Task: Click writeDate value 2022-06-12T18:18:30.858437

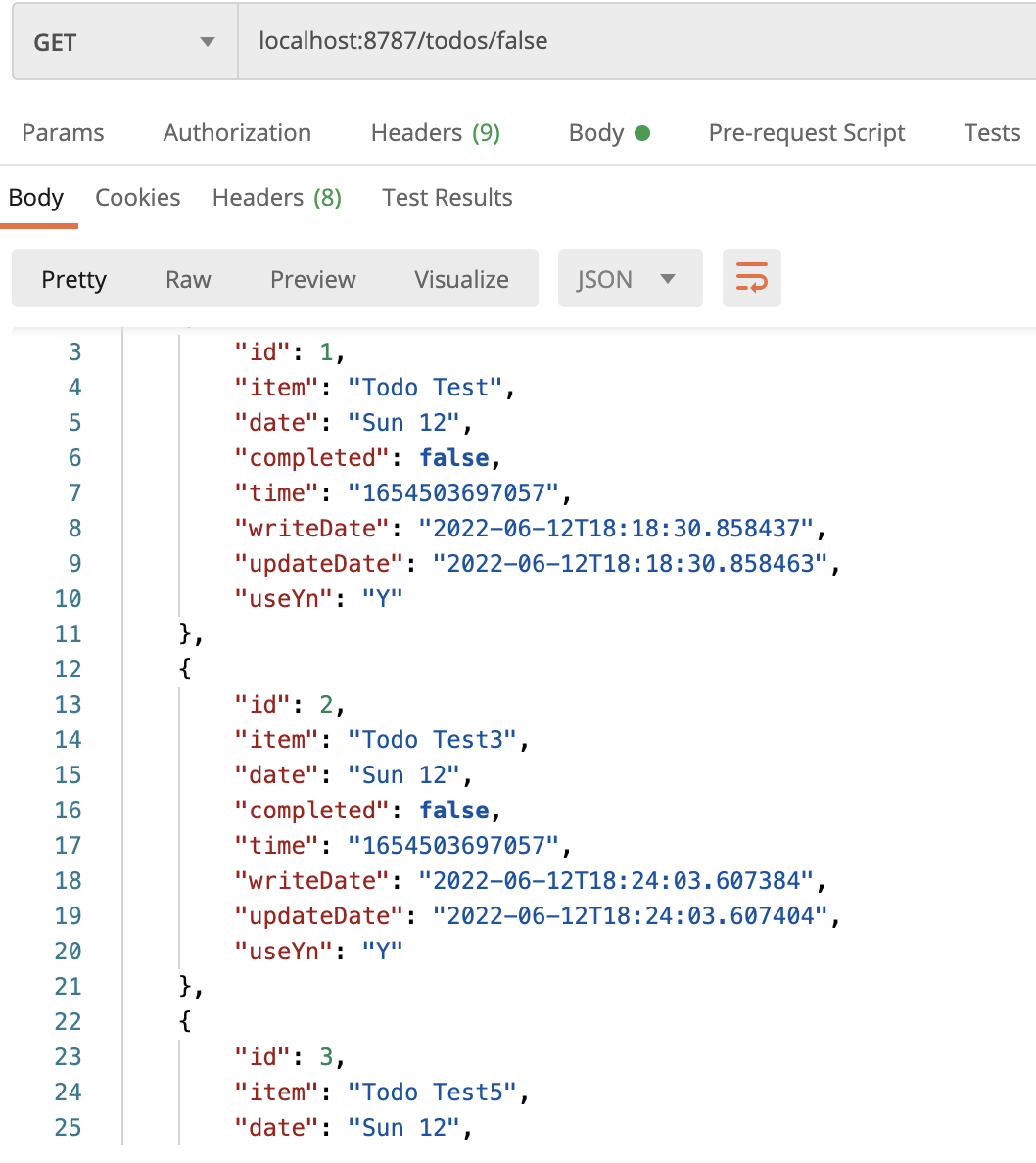Action: pyautogui.click(x=616, y=528)
